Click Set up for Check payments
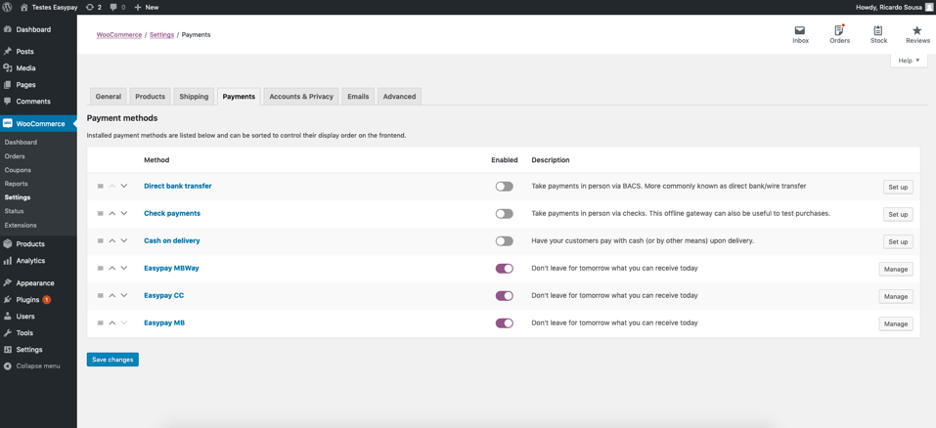This screenshot has height=428, width=936. click(x=898, y=214)
